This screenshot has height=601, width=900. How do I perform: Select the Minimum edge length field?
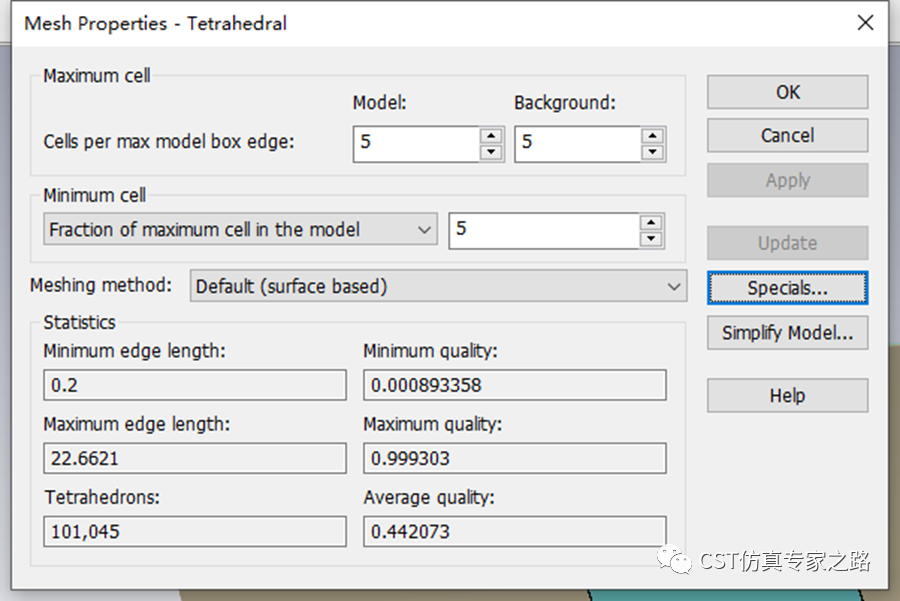195,385
